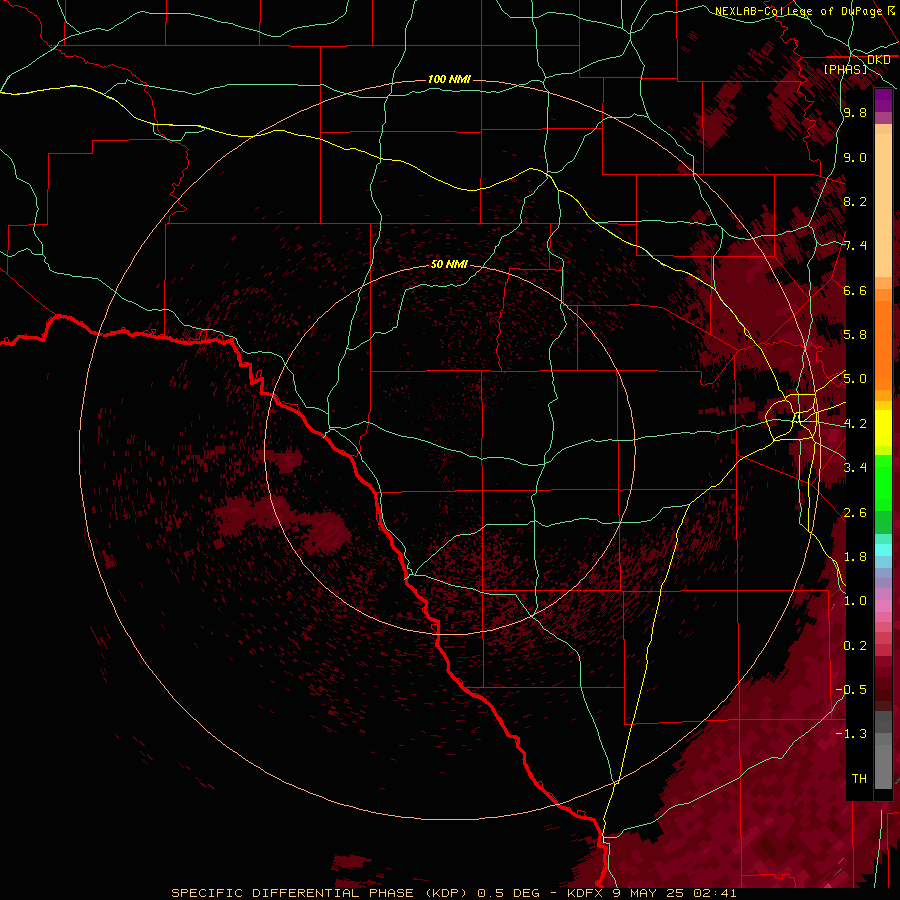
Task: Select the 6.6 value on the color scale
Action: [855, 290]
